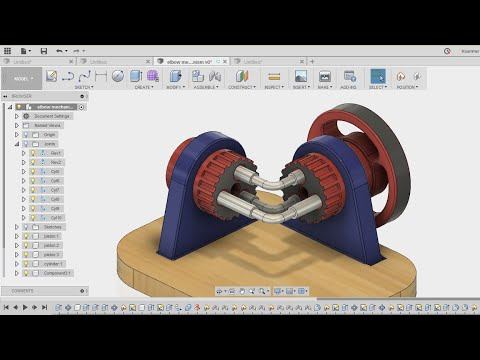Expand the Origin folder arrow
This screenshot has height=360, width=480.
click(17, 135)
